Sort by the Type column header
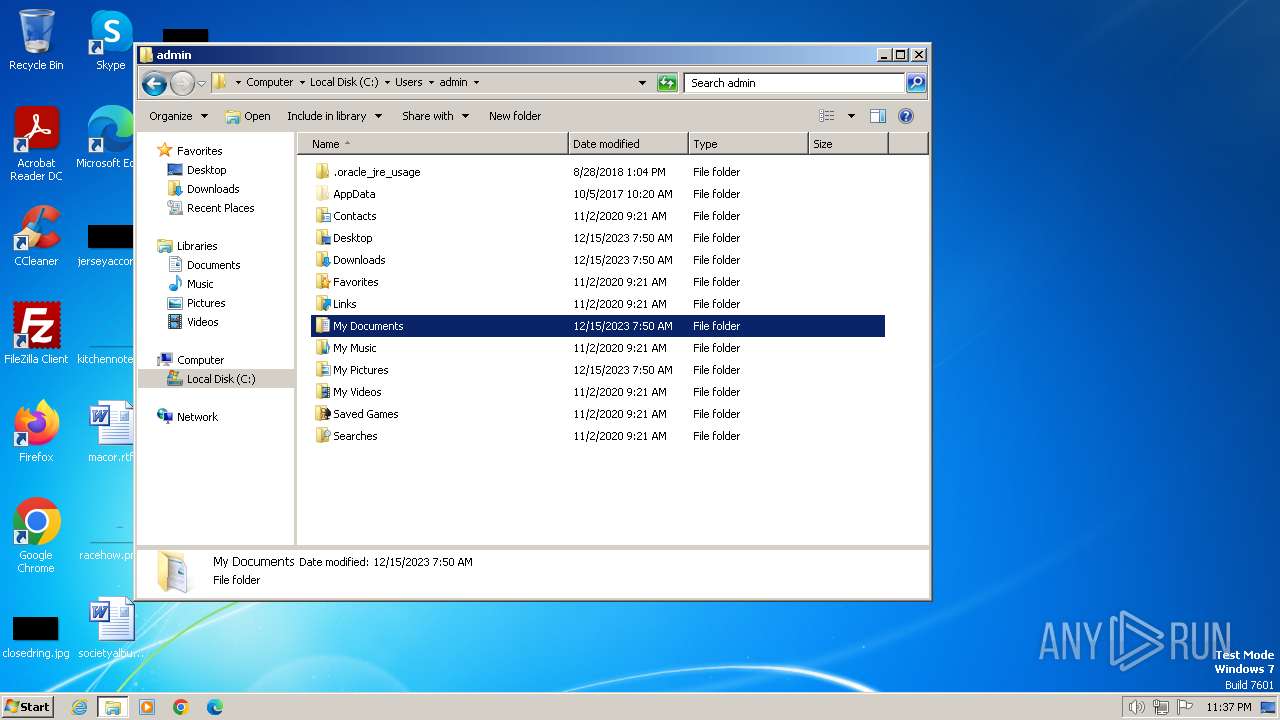The height and width of the screenshot is (720, 1280). tap(748, 144)
